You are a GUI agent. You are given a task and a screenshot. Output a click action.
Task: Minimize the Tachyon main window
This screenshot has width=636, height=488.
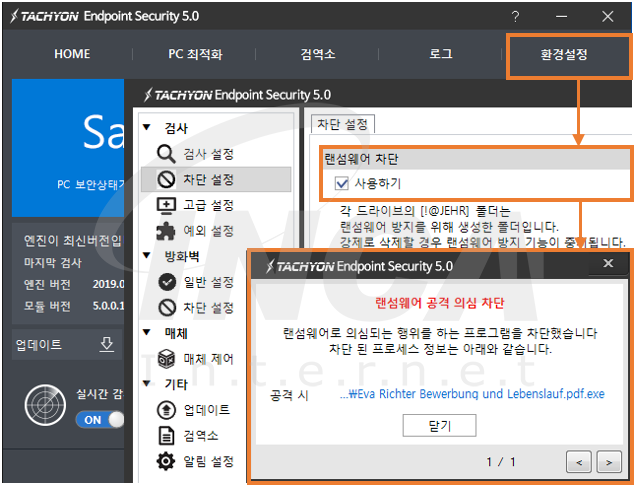pyautogui.click(x=561, y=17)
